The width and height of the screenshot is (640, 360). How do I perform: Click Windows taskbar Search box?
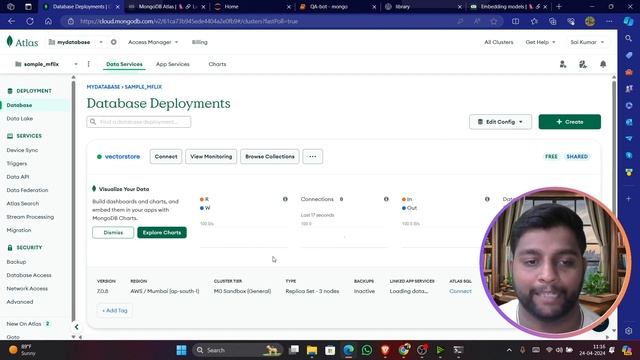238,350
